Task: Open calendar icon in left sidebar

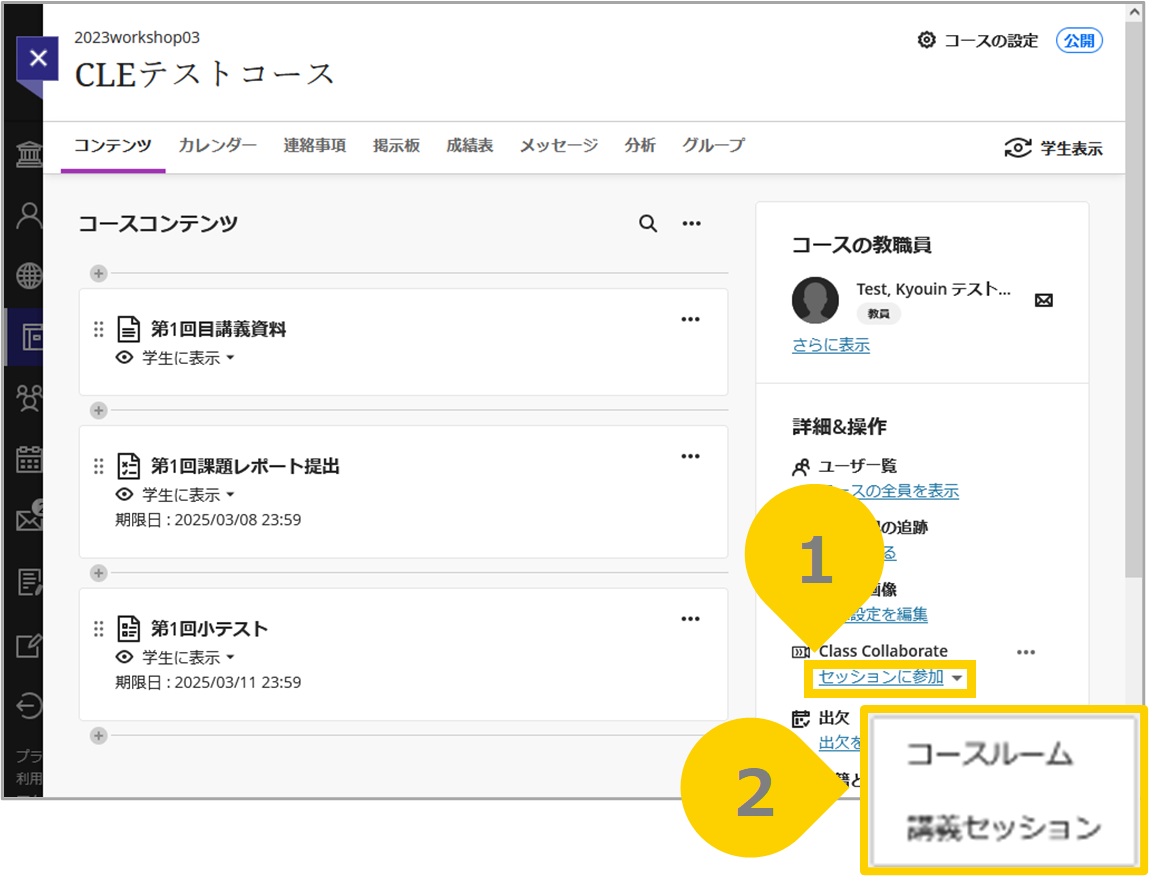Action: coord(29,460)
